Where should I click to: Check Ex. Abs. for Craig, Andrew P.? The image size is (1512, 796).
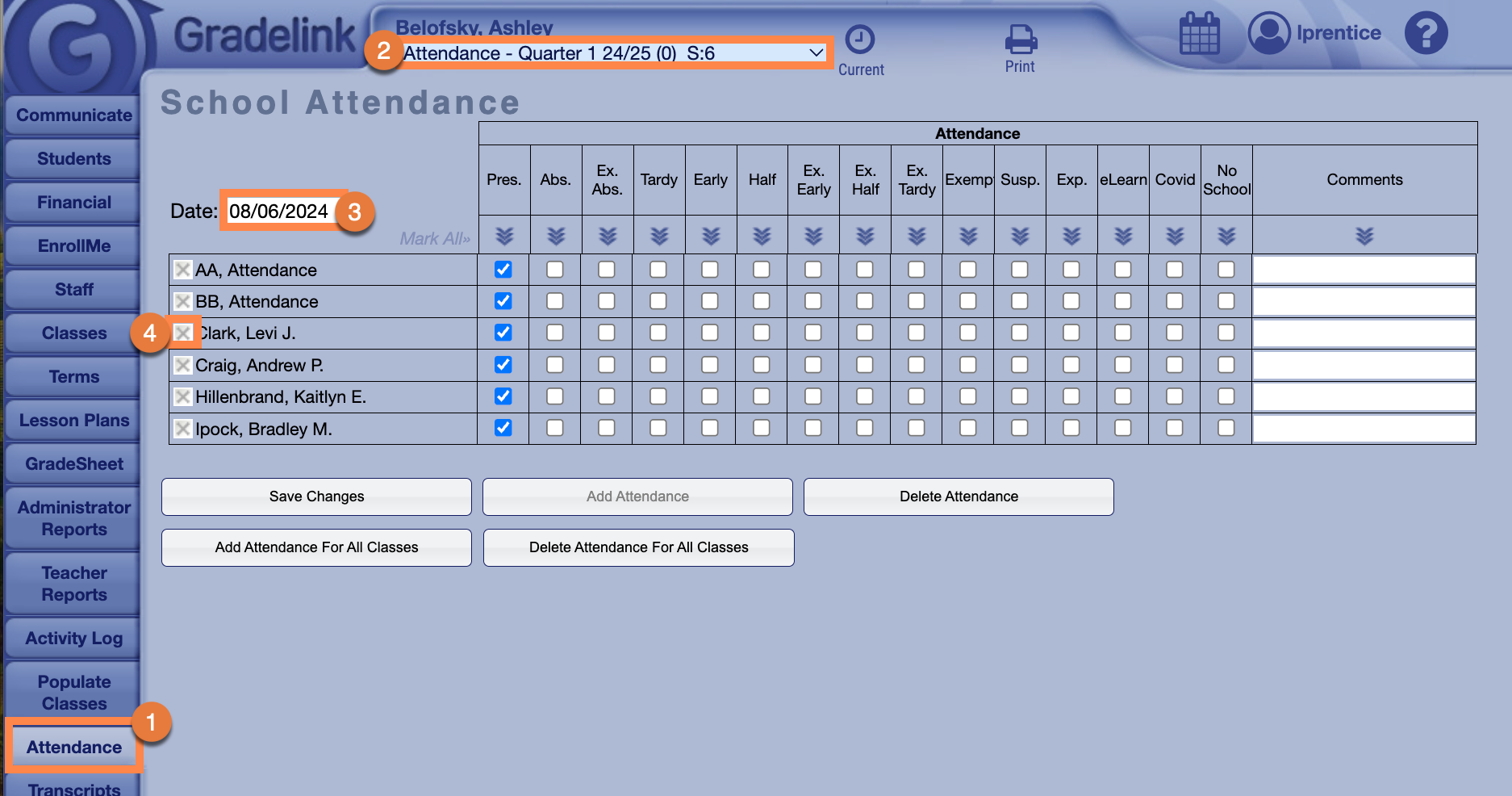[607, 365]
